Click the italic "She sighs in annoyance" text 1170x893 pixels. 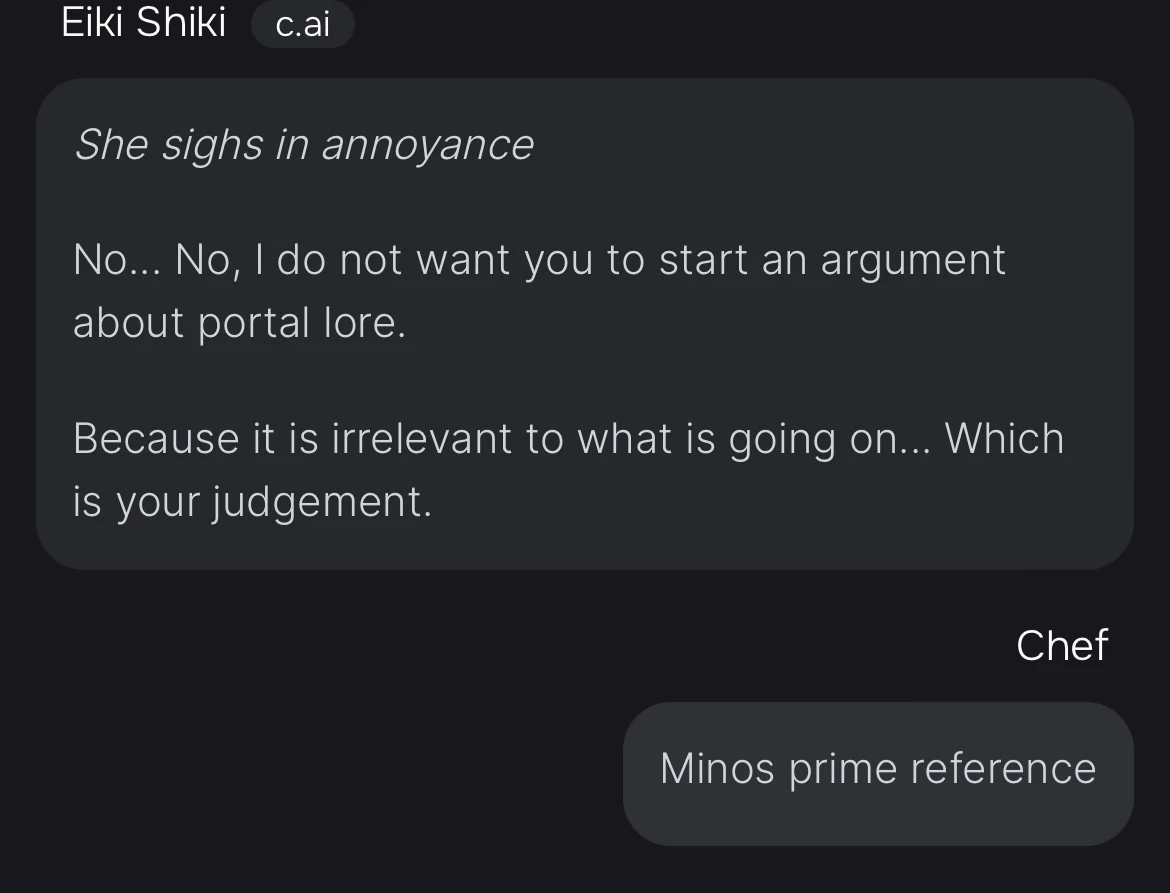(304, 145)
